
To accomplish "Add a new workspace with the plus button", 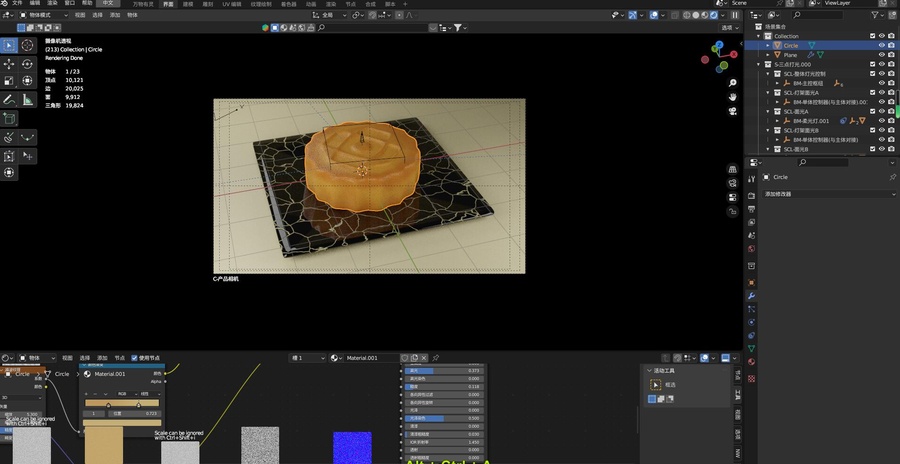I will pos(405,3).
